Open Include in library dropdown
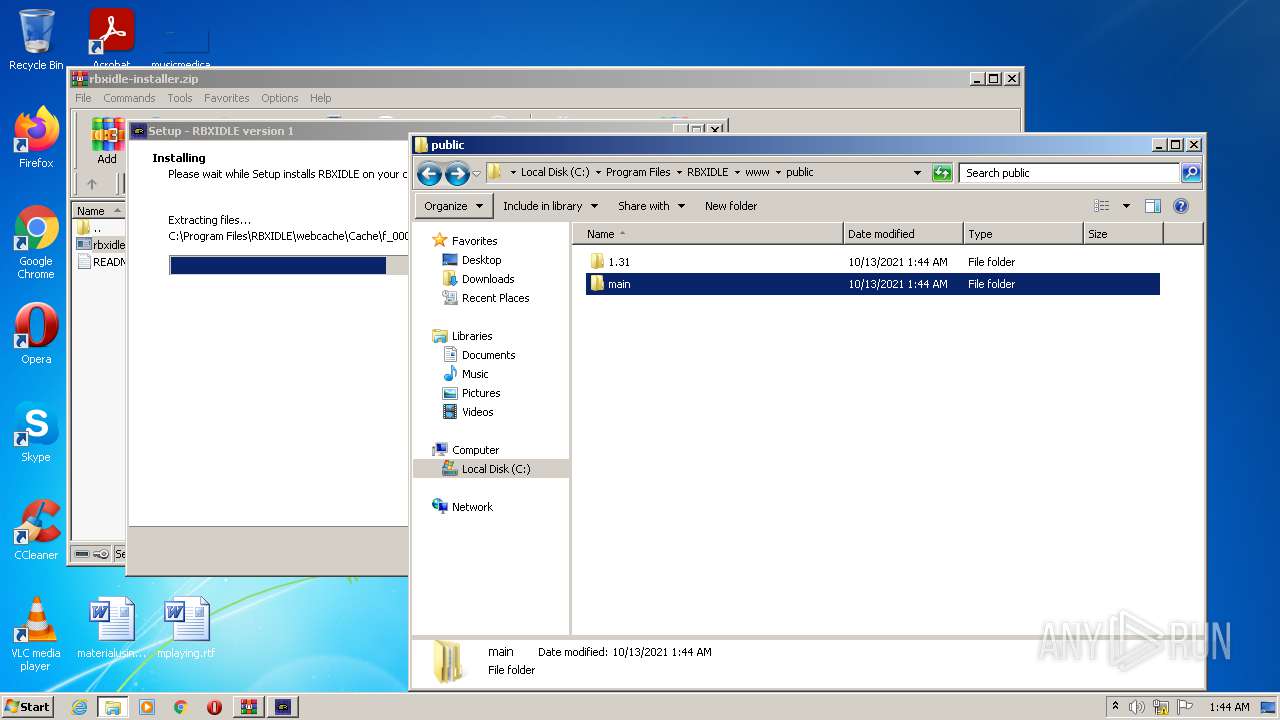The height and width of the screenshot is (720, 1280). click(550, 206)
